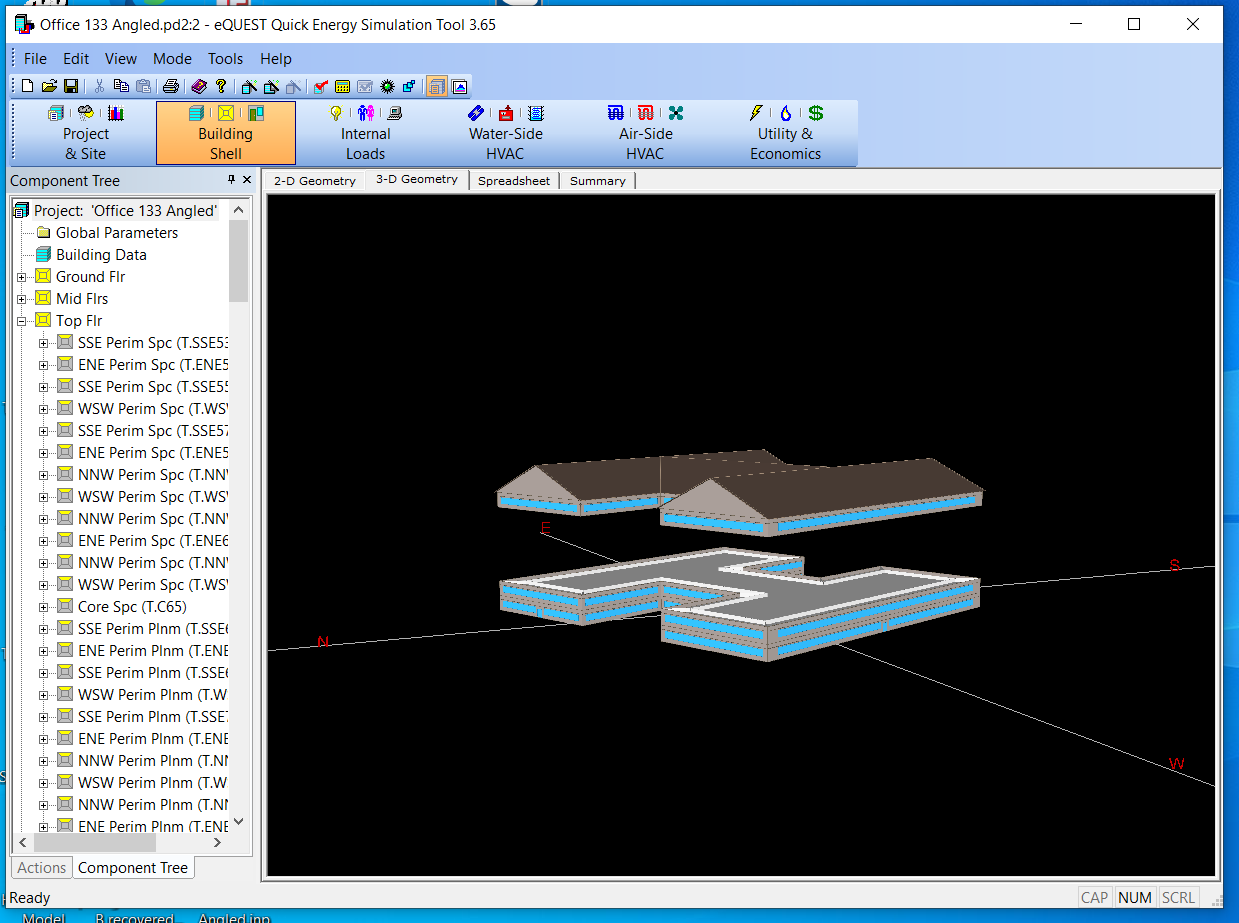
Task: Open the Water-Side HVAC module
Action: pos(506,133)
